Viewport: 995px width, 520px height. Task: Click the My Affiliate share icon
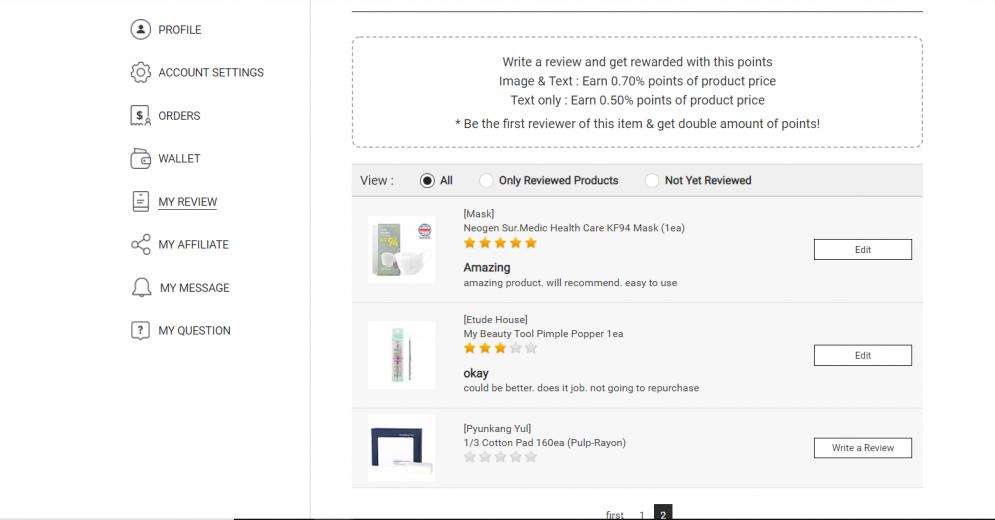pyautogui.click(x=141, y=244)
